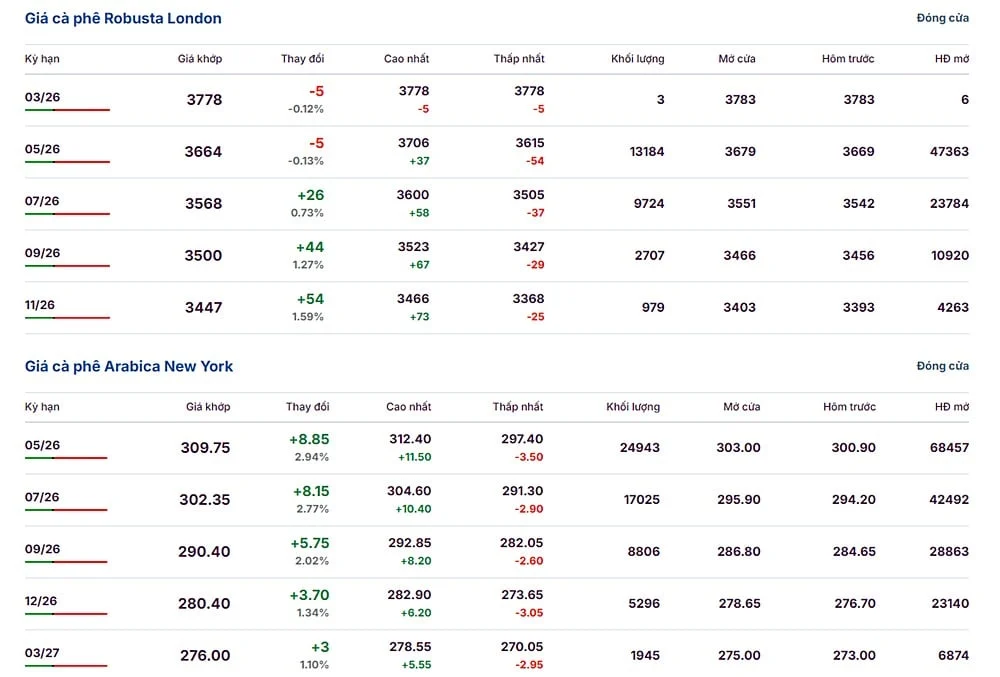Select the 03/26 Robusta contract row
Viewport: 1000px width, 677px height.
coord(42,97)
